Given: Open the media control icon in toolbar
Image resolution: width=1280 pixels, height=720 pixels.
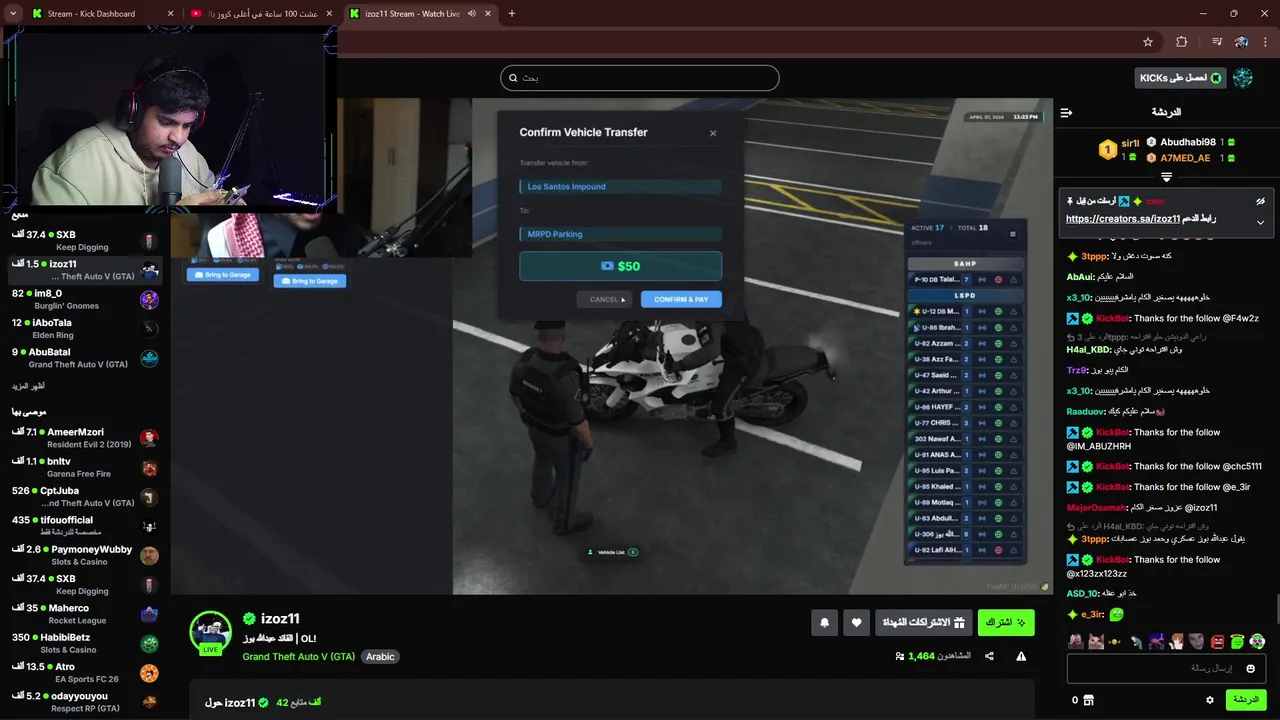Looking at the screenshot, I should [1216, 42].
